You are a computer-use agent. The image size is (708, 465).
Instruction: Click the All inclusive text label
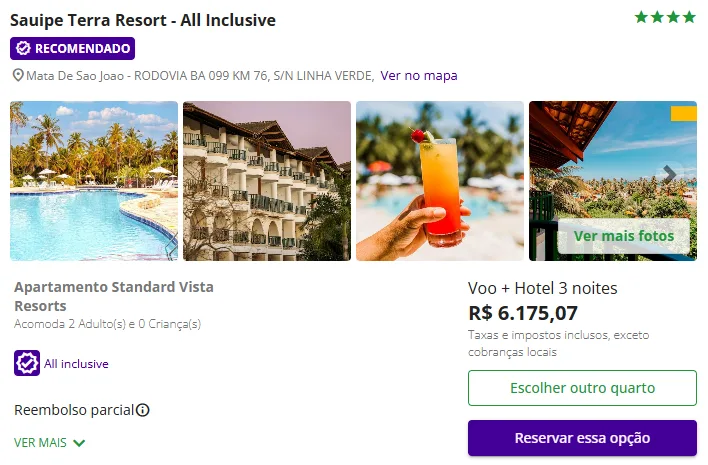point(76,364)
